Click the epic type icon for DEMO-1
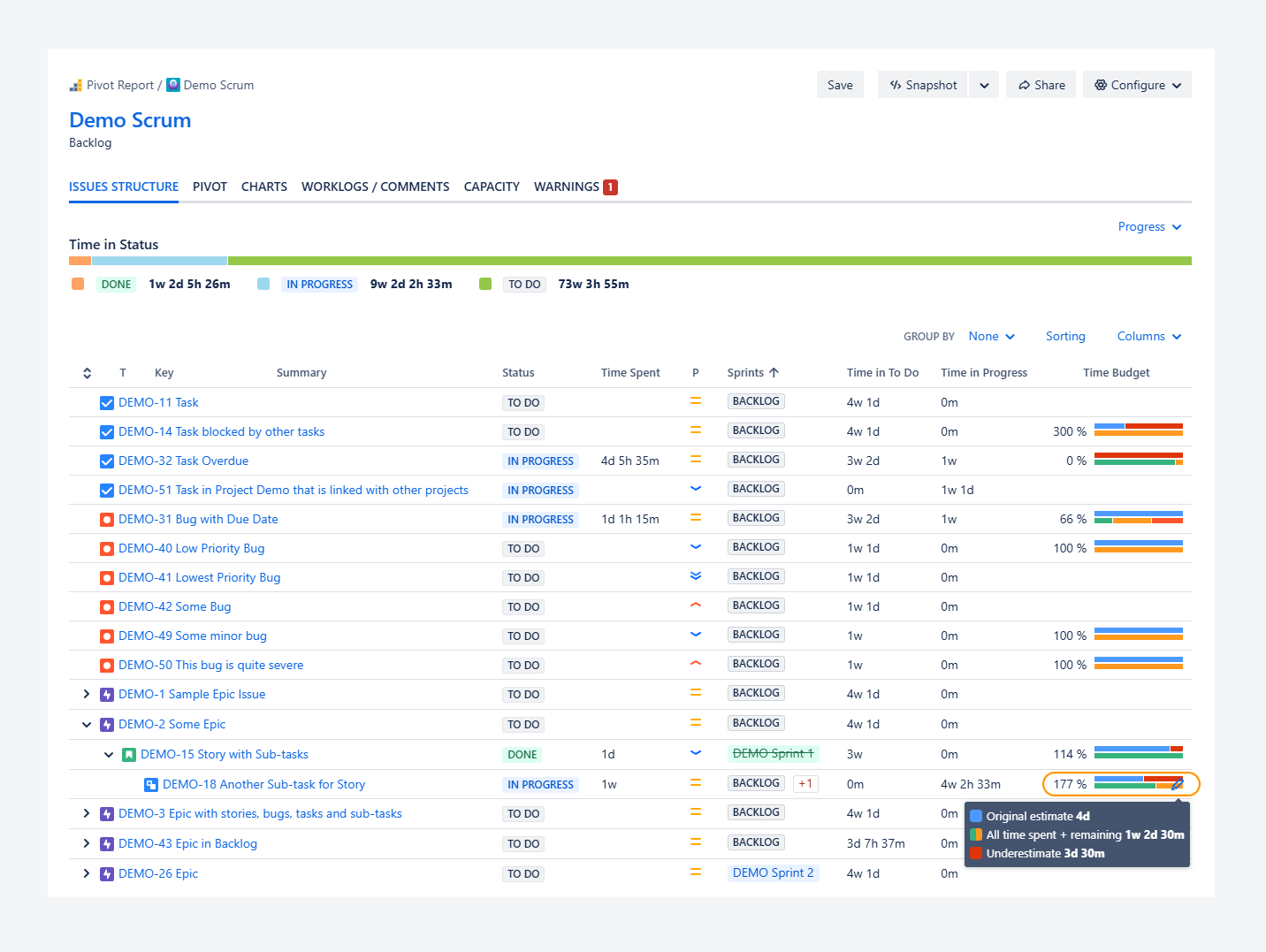 pos(107,695)
